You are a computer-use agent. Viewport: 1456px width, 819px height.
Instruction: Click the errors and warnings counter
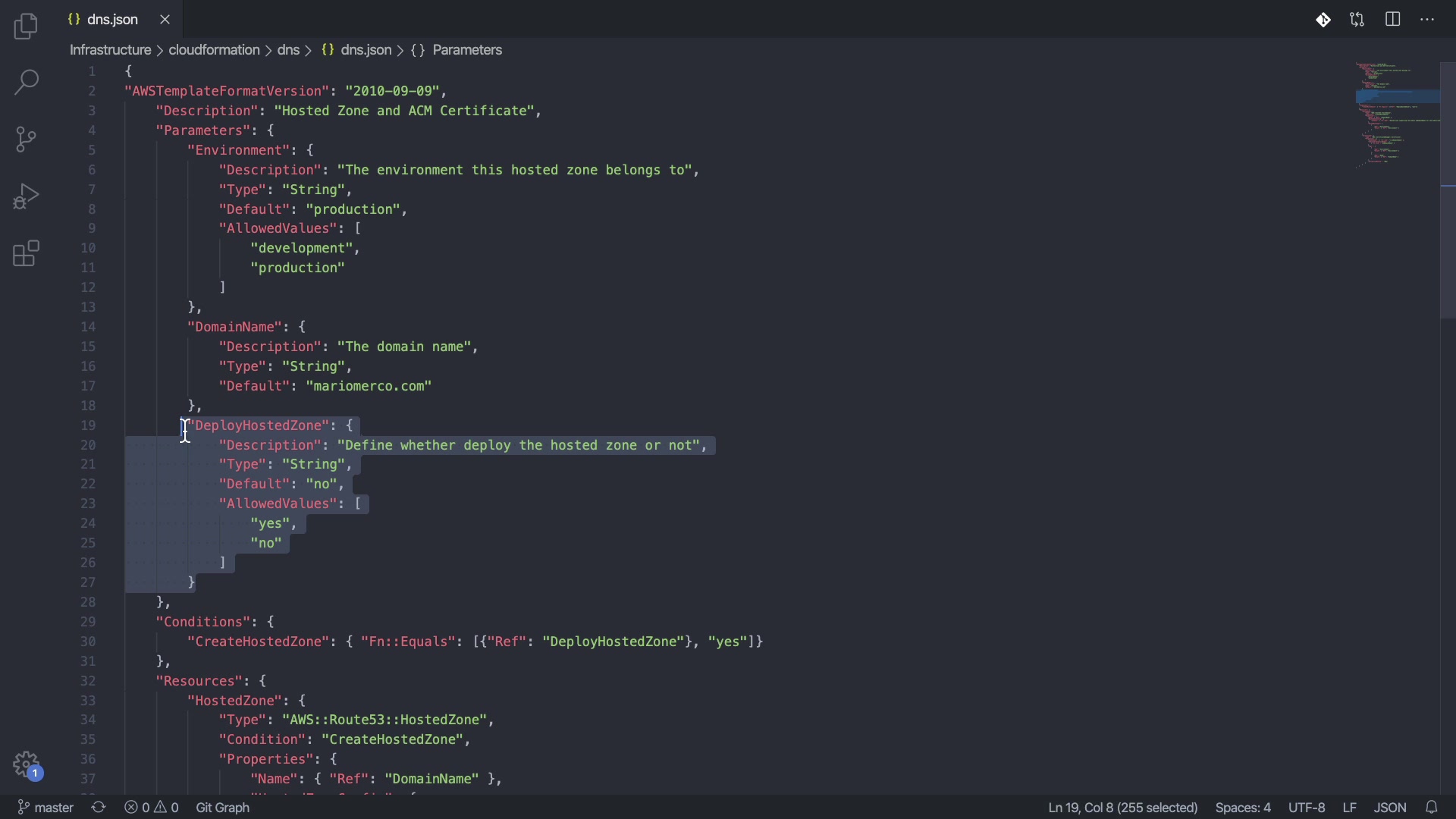tap(152, 808)
